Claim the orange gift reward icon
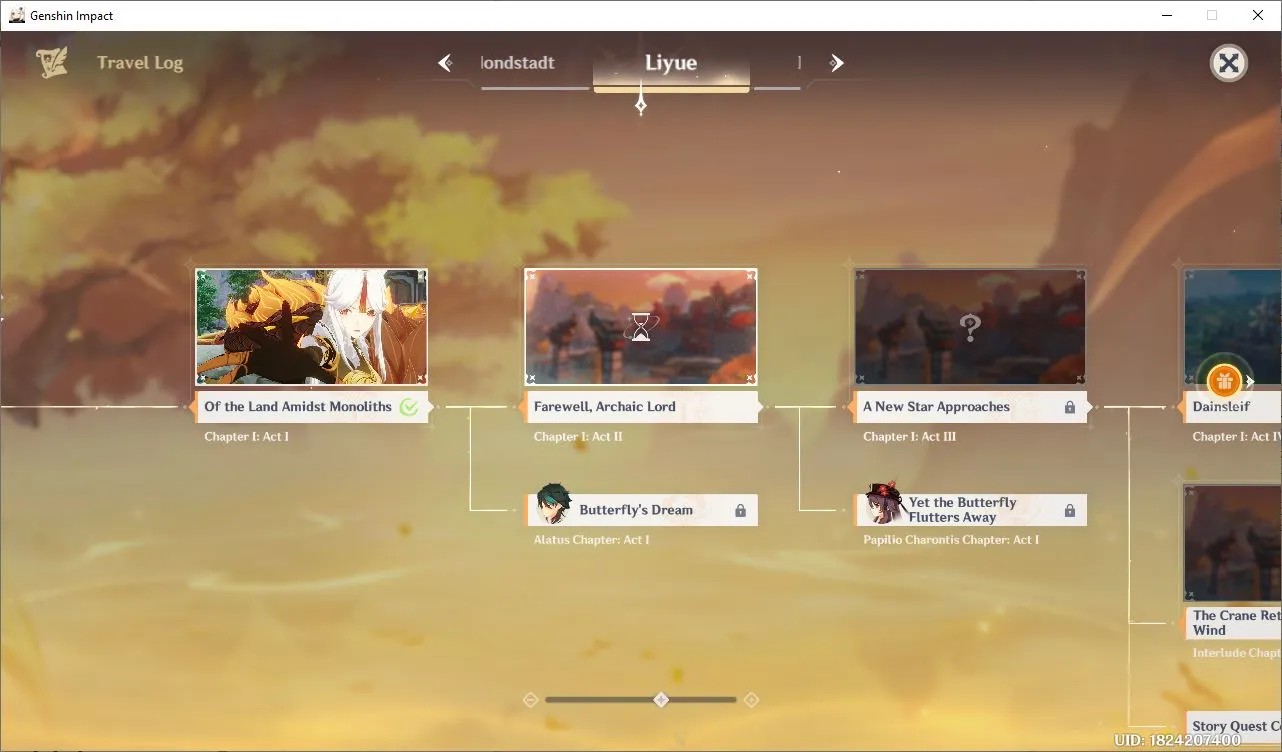Image resolution: width=1282 pixels, height=752 pixels. coord(1224,381)
